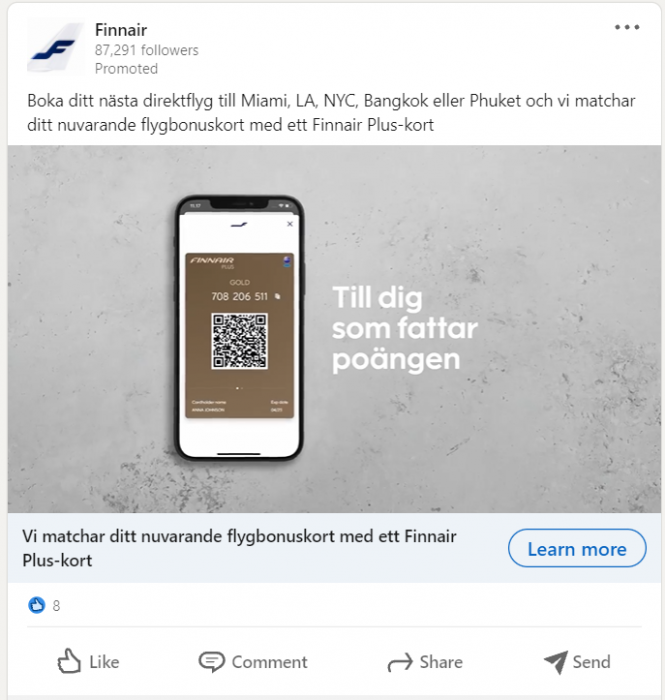
Task: Click the Comment speech bubble icon
Action: [211, 662]
